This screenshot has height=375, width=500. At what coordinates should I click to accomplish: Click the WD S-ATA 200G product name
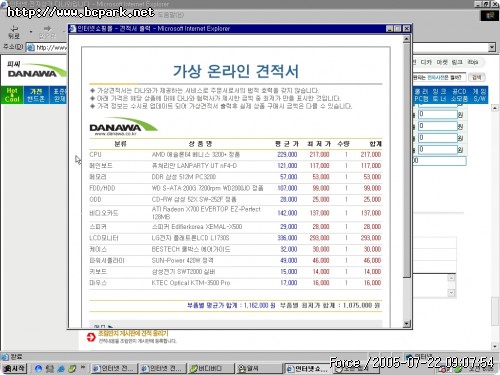click(207, 188)
